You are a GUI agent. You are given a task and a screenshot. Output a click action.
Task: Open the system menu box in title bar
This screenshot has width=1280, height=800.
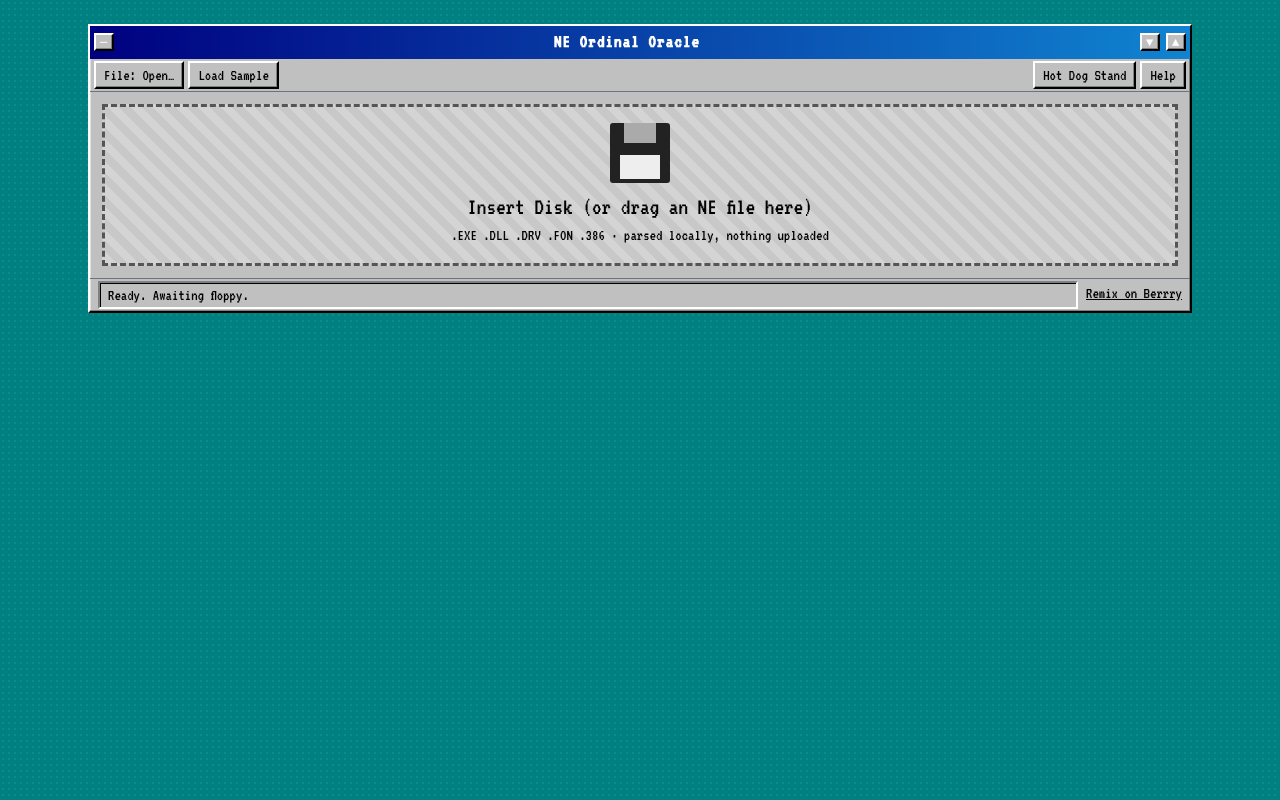(104, 42)
